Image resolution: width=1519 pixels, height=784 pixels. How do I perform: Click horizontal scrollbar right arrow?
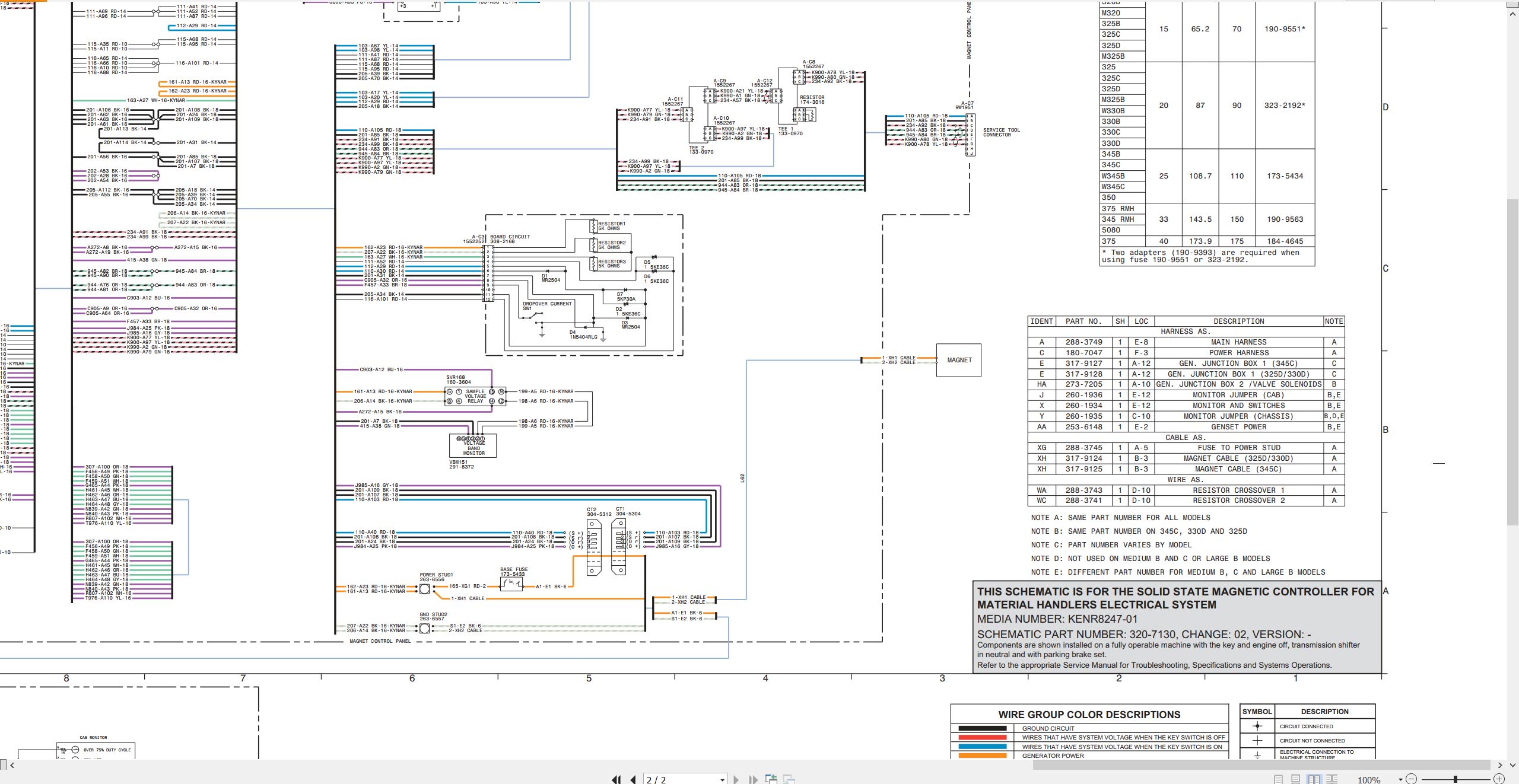point(1499,765)
